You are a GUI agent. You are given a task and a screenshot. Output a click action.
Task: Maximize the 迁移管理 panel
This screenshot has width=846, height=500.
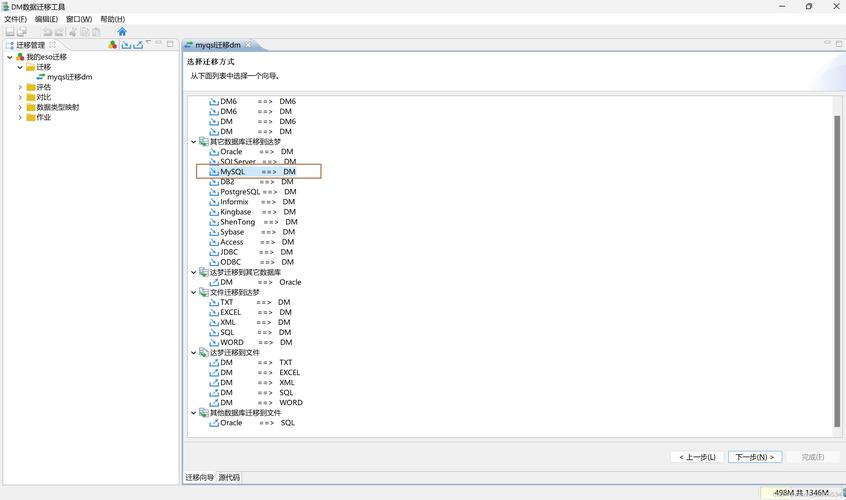[x=170, y=45]
